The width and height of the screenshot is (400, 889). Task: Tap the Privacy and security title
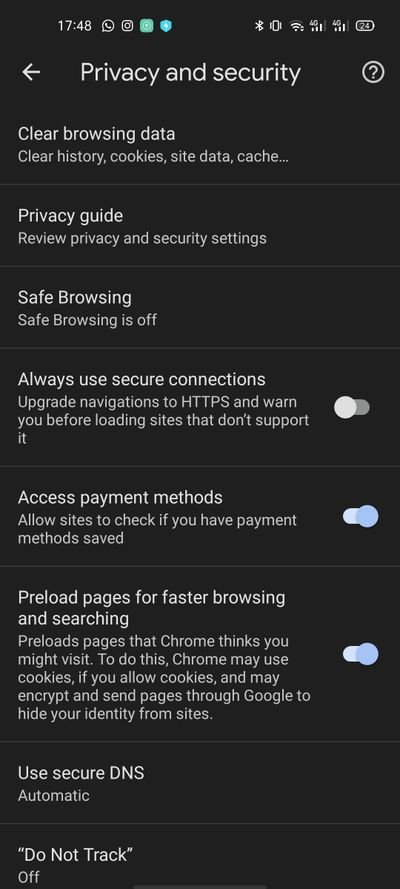190,73
